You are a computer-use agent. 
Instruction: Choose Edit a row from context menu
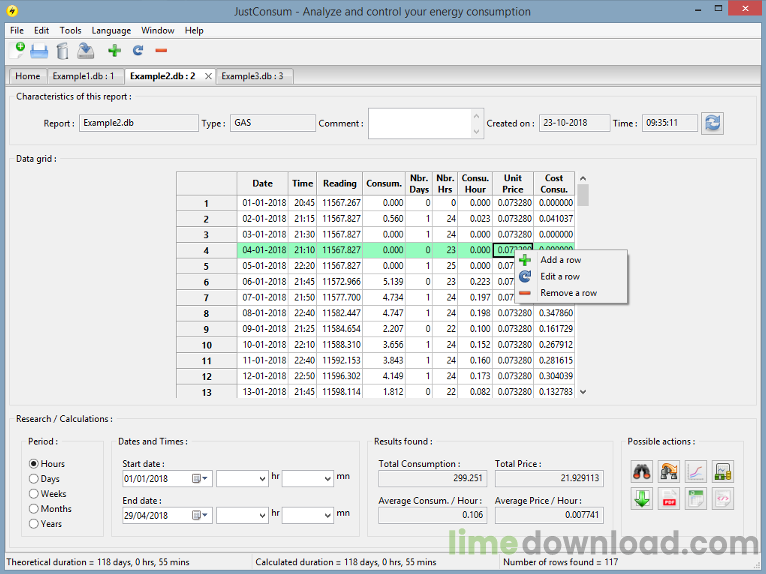tap(560, 276)
